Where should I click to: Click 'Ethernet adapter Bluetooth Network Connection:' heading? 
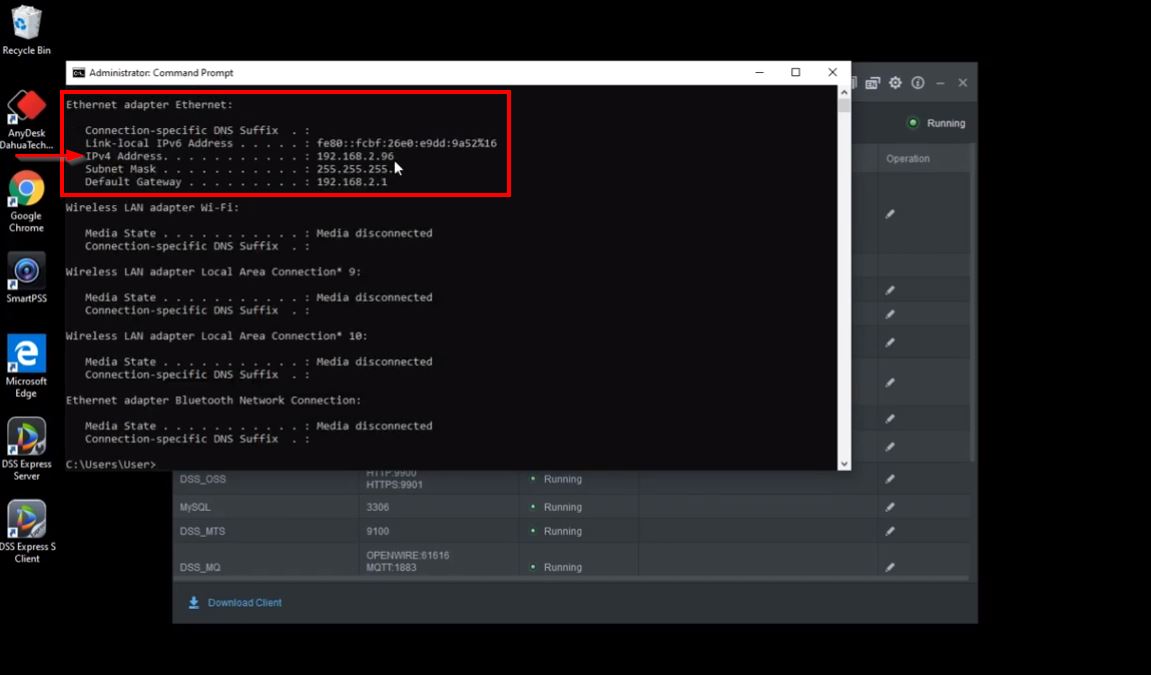point(213,401)
